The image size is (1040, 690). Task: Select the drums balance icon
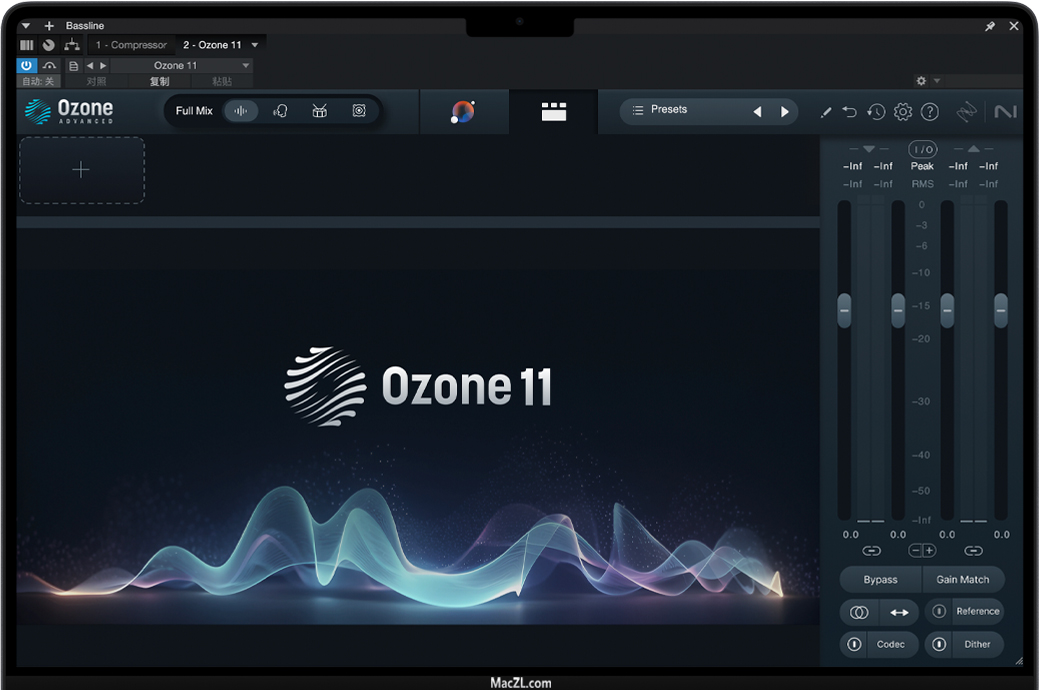(x=319, y=111)
